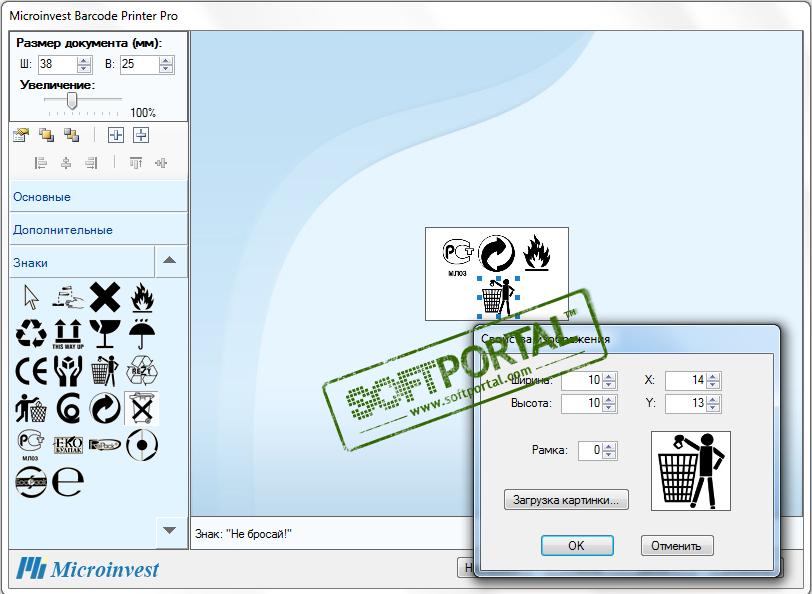
Task: Click the Microinvest logo
Action: coord(88,569)
